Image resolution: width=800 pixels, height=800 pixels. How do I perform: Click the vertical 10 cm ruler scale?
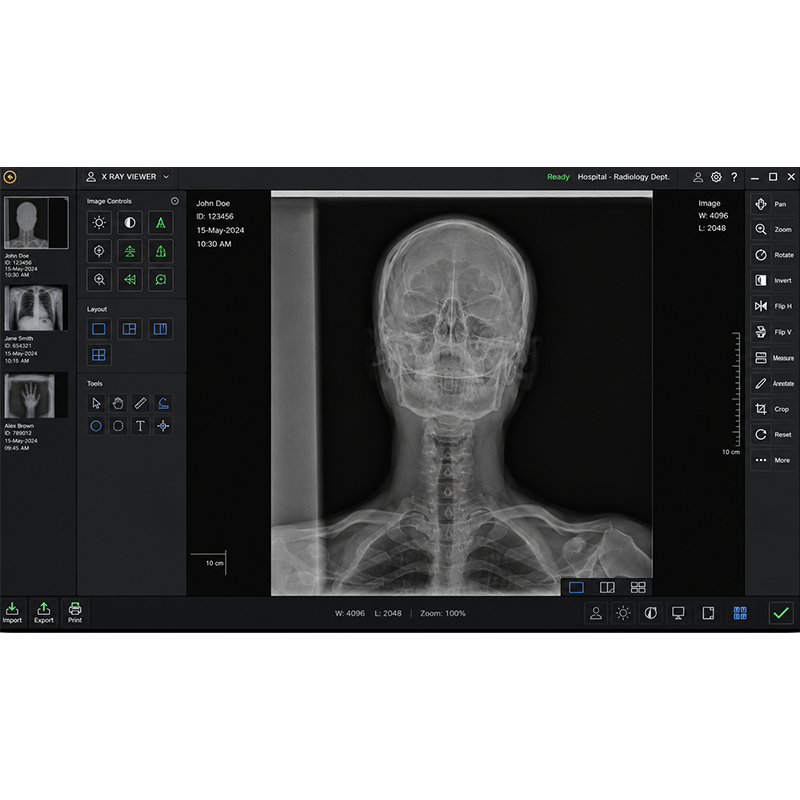(x=736, y=389)
